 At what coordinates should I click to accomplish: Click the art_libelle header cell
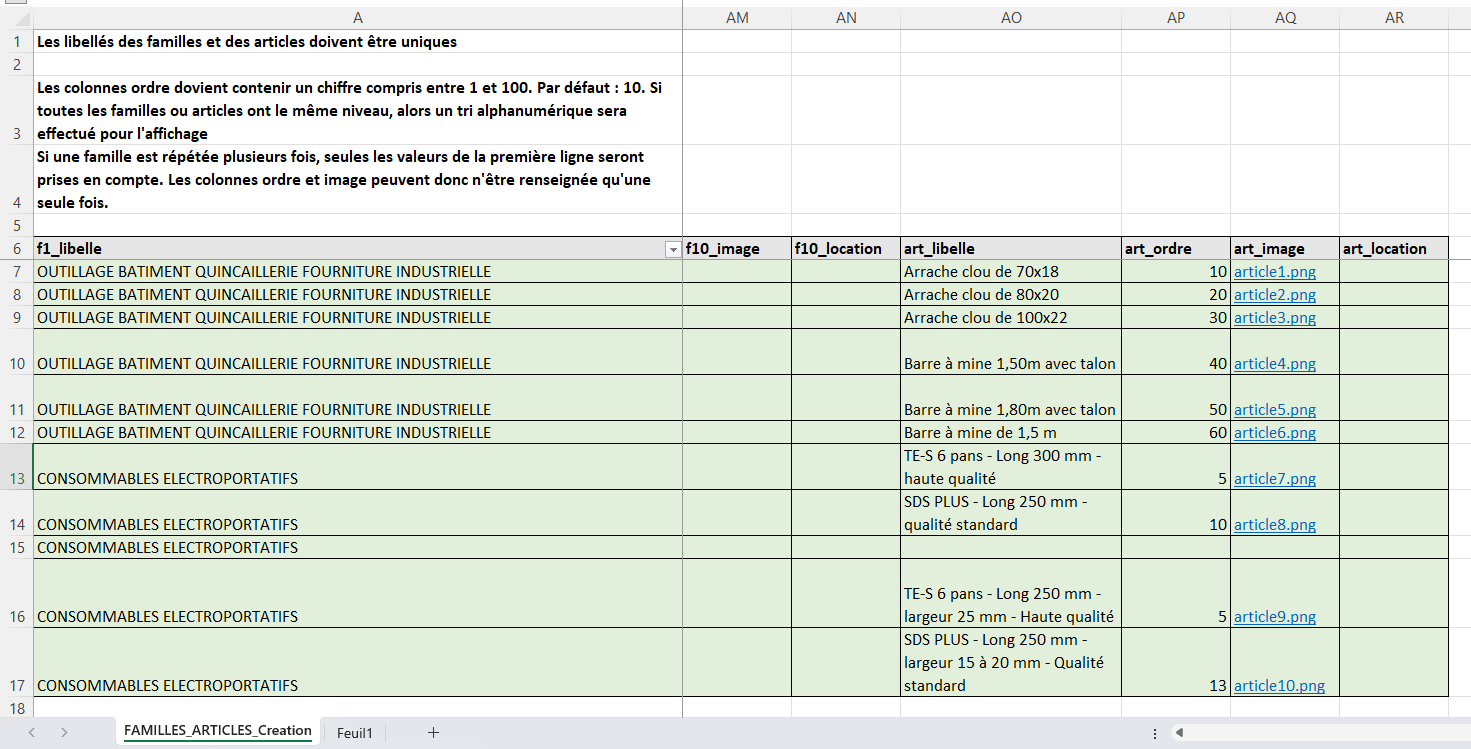[1010, 249]
